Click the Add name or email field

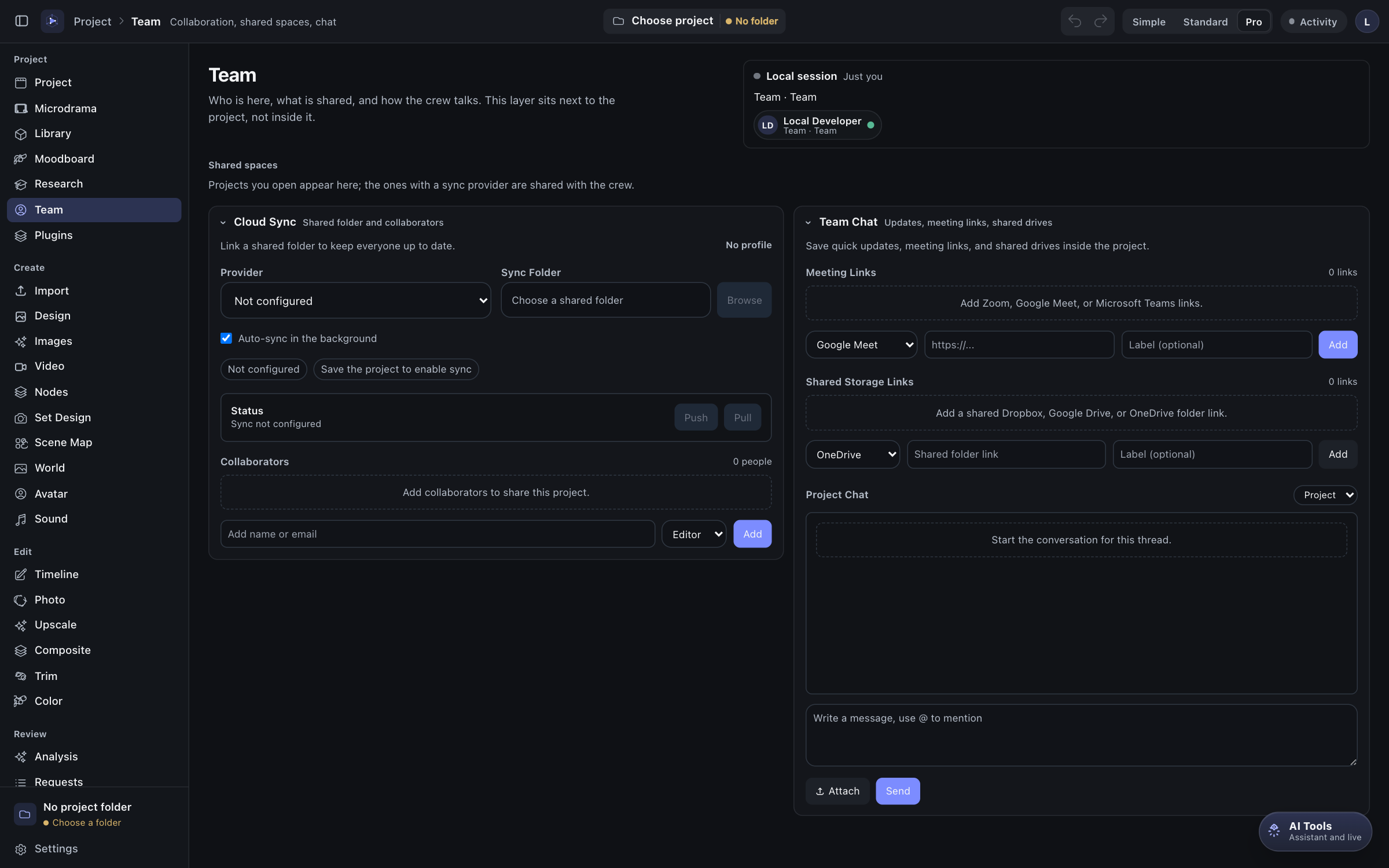[438, 534]
